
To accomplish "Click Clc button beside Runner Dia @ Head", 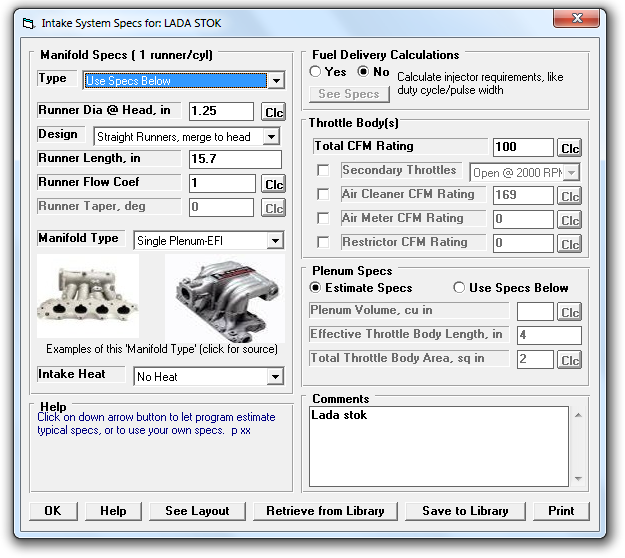I will [273, 112].
